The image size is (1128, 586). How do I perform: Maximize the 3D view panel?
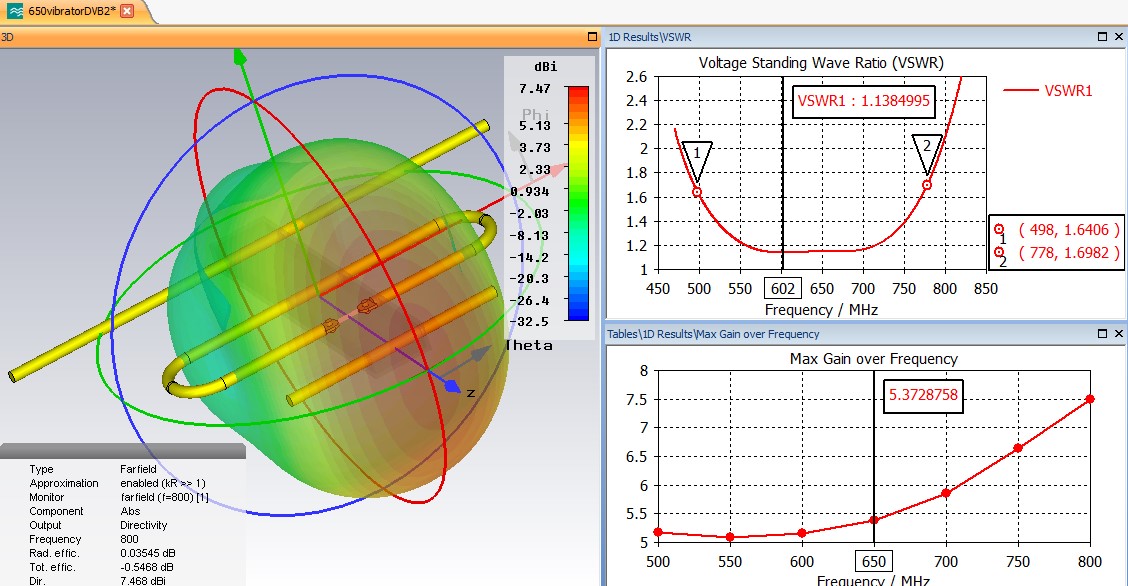pos(592,37)
